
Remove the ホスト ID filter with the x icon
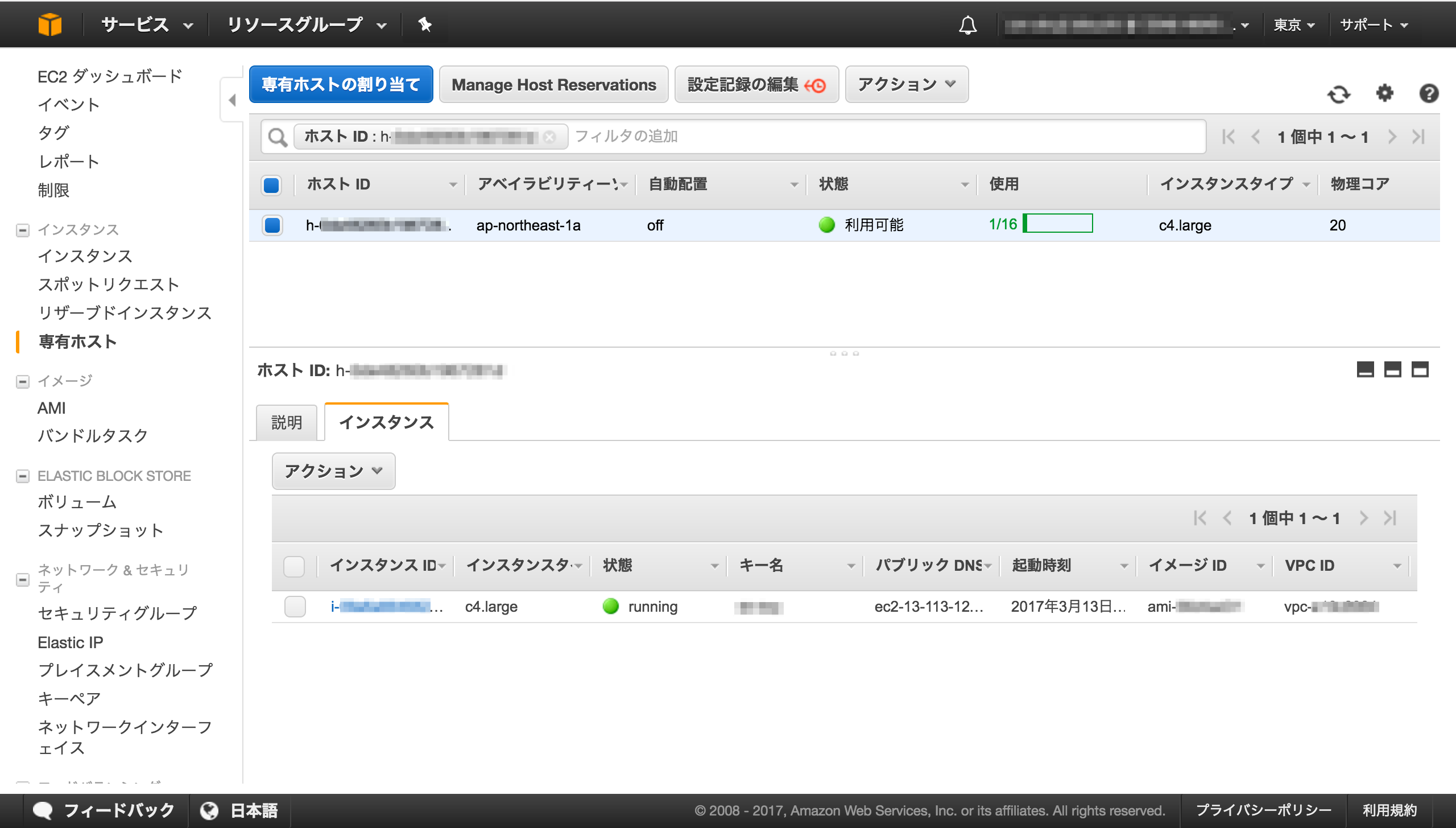[x=549, y=137]
